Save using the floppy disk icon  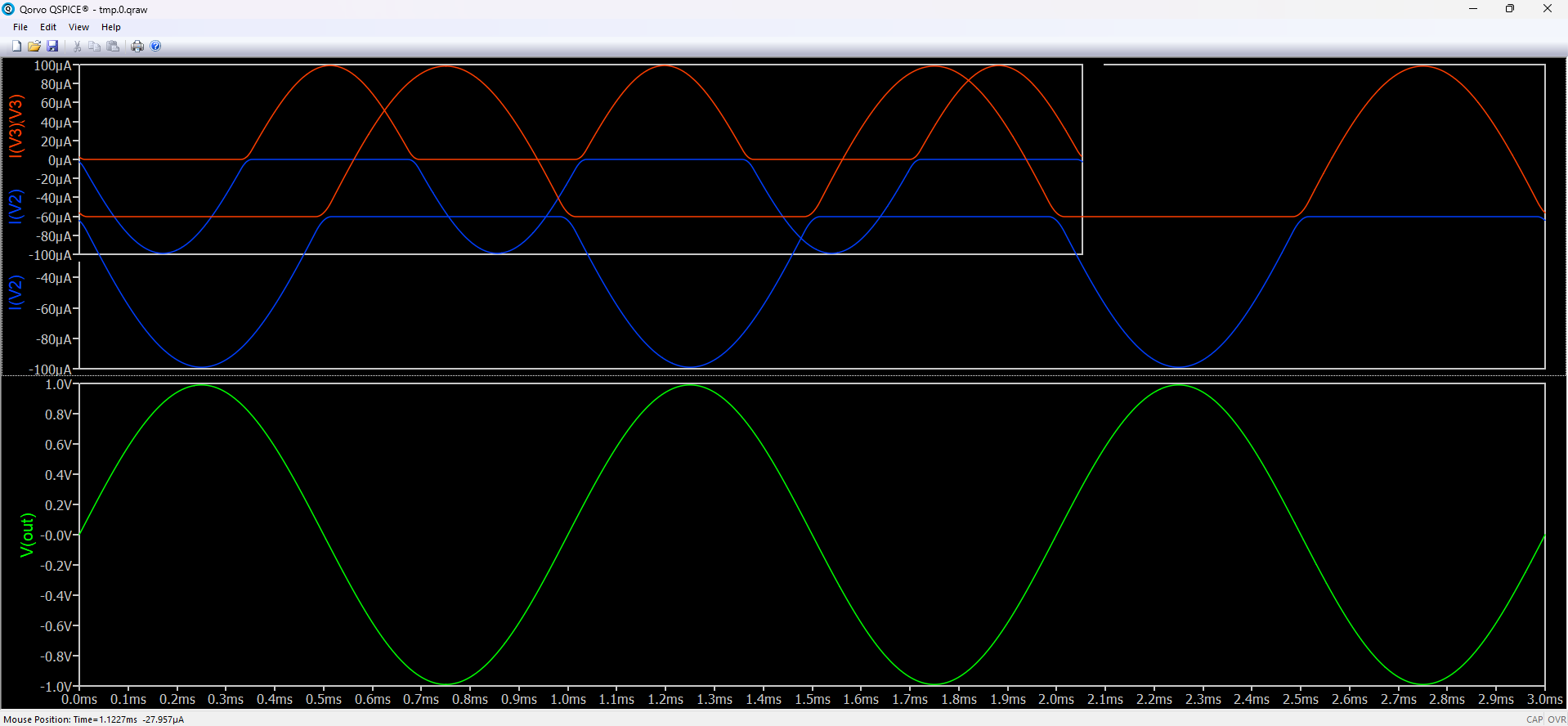coord(52,47)
